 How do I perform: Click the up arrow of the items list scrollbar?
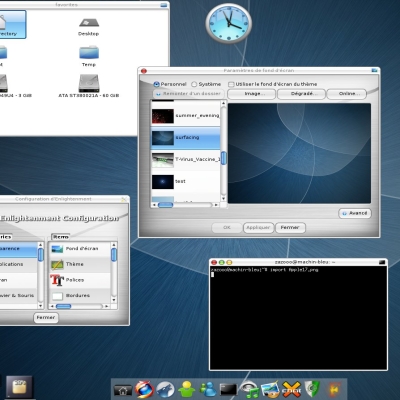point(114,245)
